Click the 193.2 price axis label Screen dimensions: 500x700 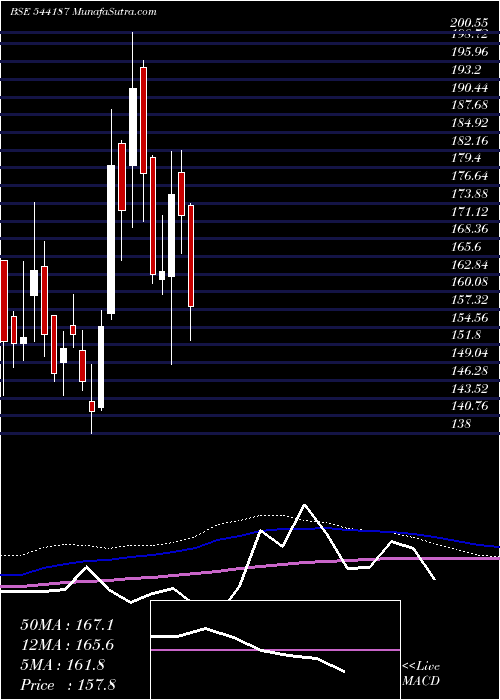coord(466,70)
